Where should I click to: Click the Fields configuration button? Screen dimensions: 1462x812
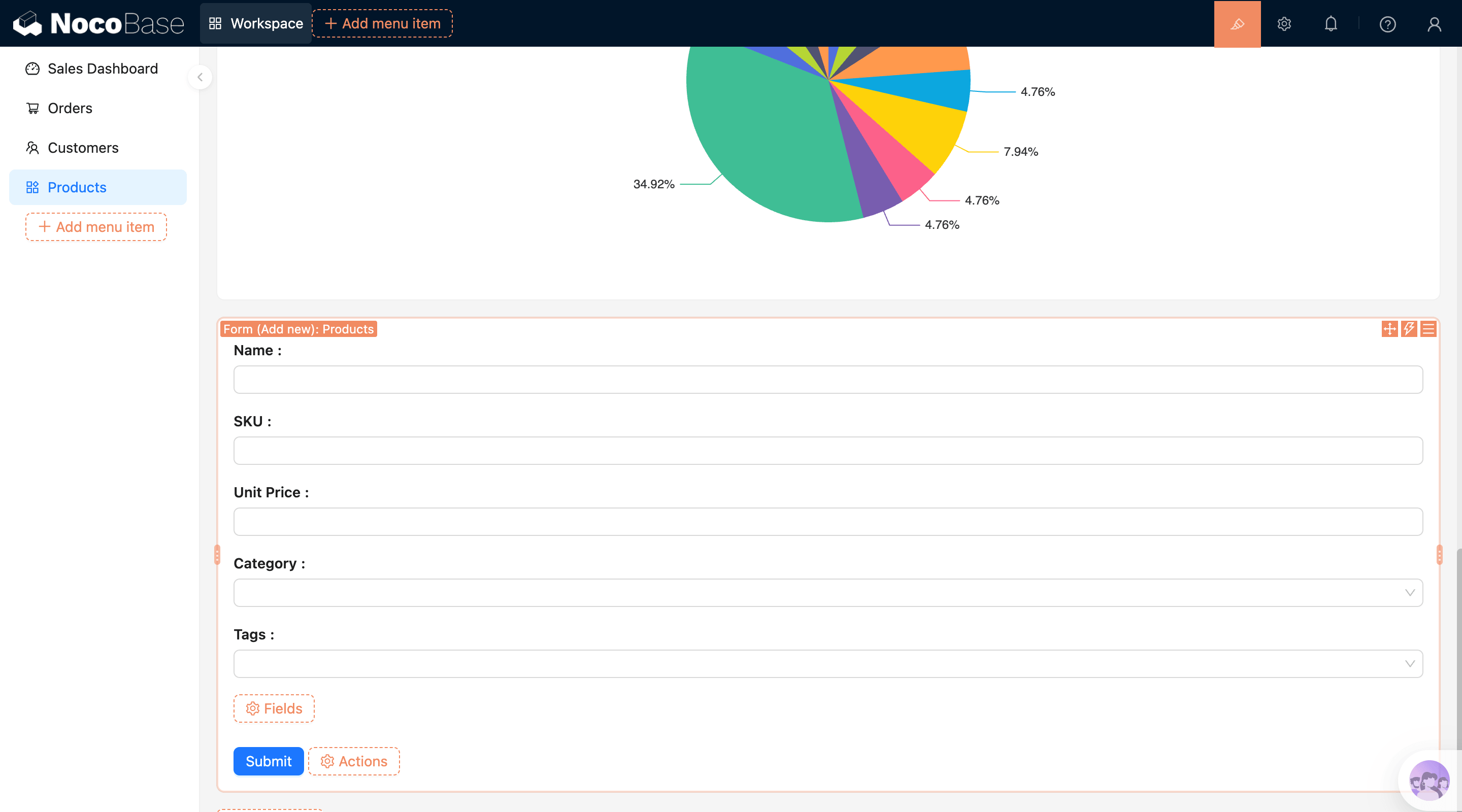coord(274,708)
